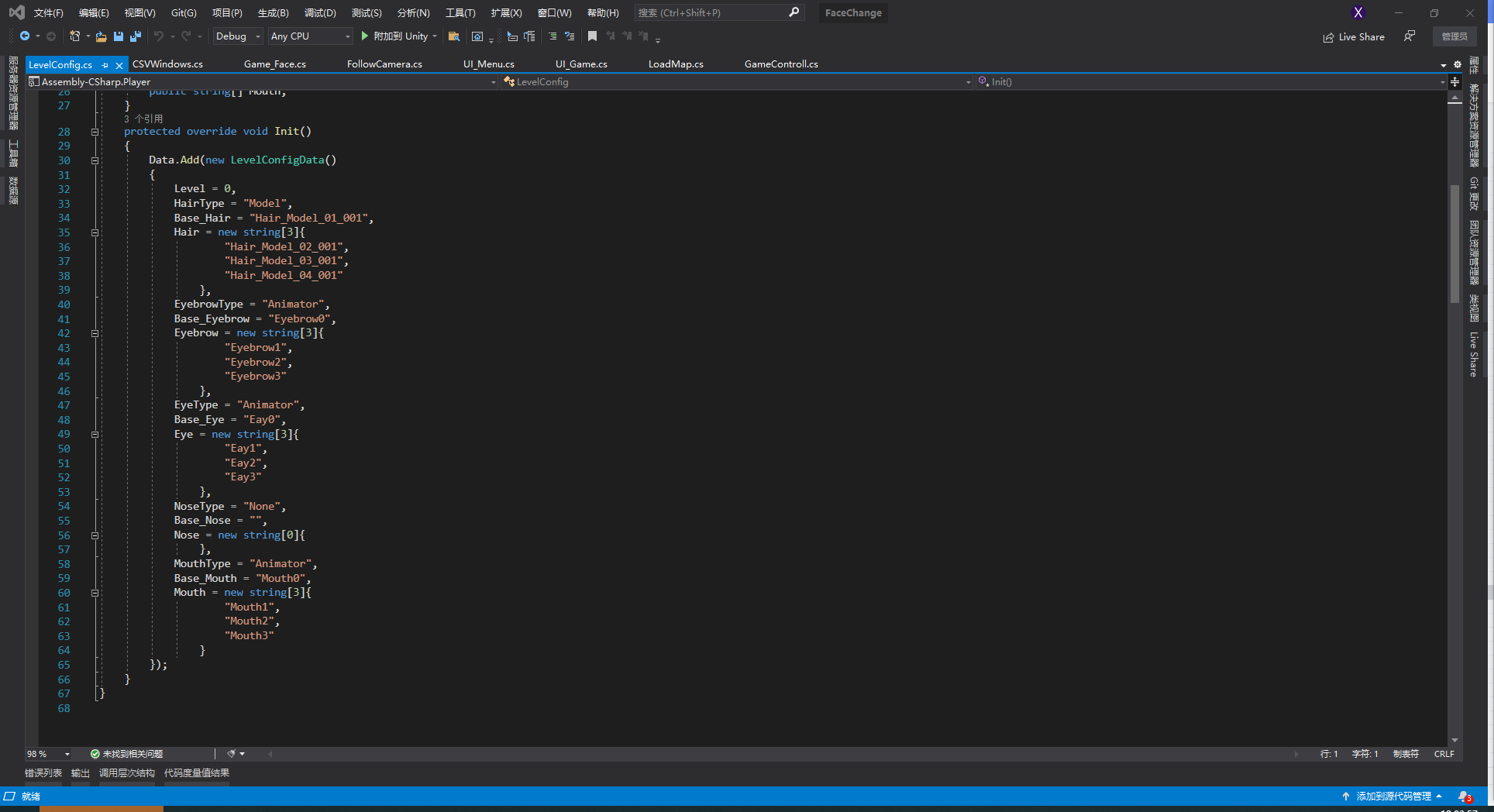Click the search magnifier icon

click(793, 12)
